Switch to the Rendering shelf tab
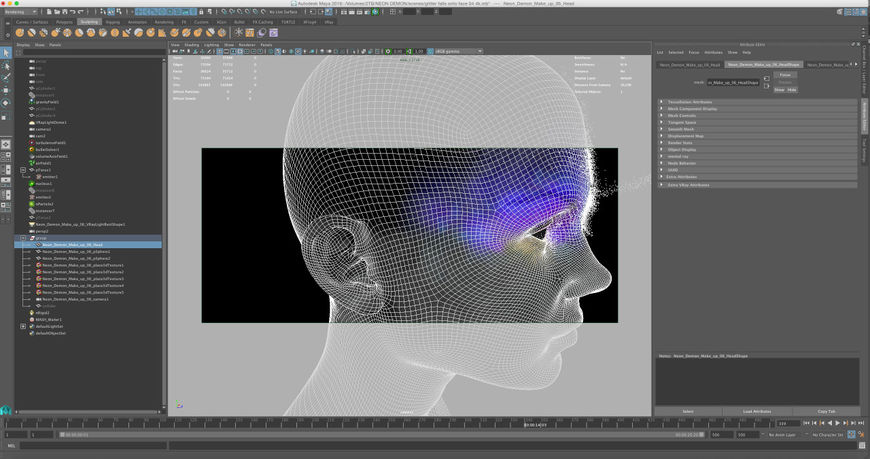This screenshot has height=459, width=870. coord(163,21)
